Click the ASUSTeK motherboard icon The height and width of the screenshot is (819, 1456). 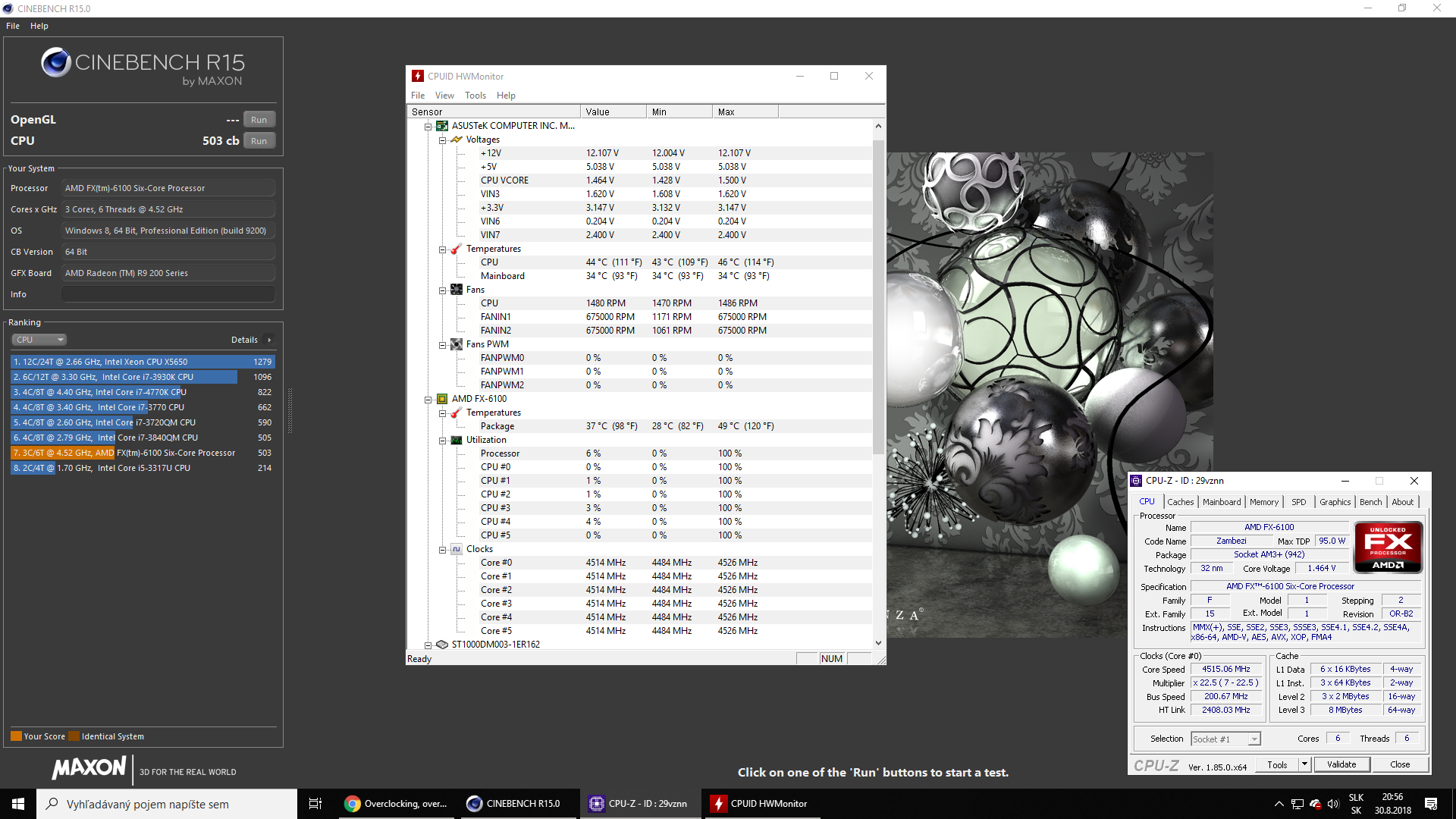[x=442, y=126]
